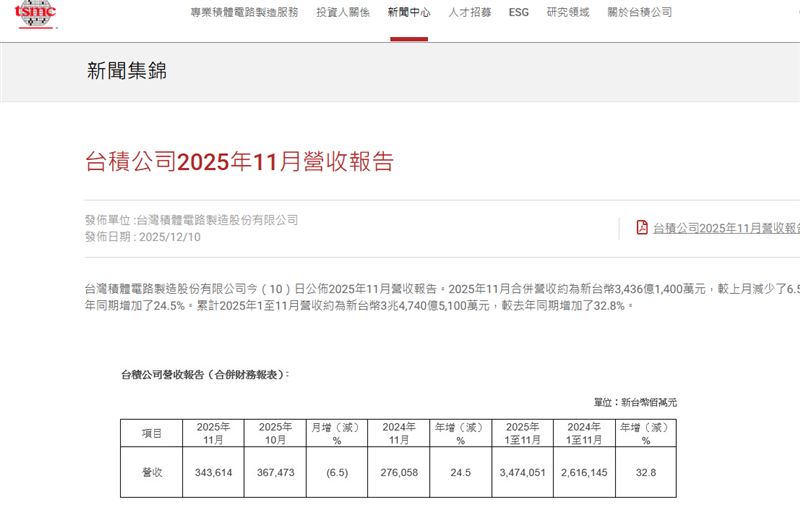Click the unit note 單位：新台幣佰萬元
Image resolution: width=800 pixels, height=507 pixels.
click(635, 402)
